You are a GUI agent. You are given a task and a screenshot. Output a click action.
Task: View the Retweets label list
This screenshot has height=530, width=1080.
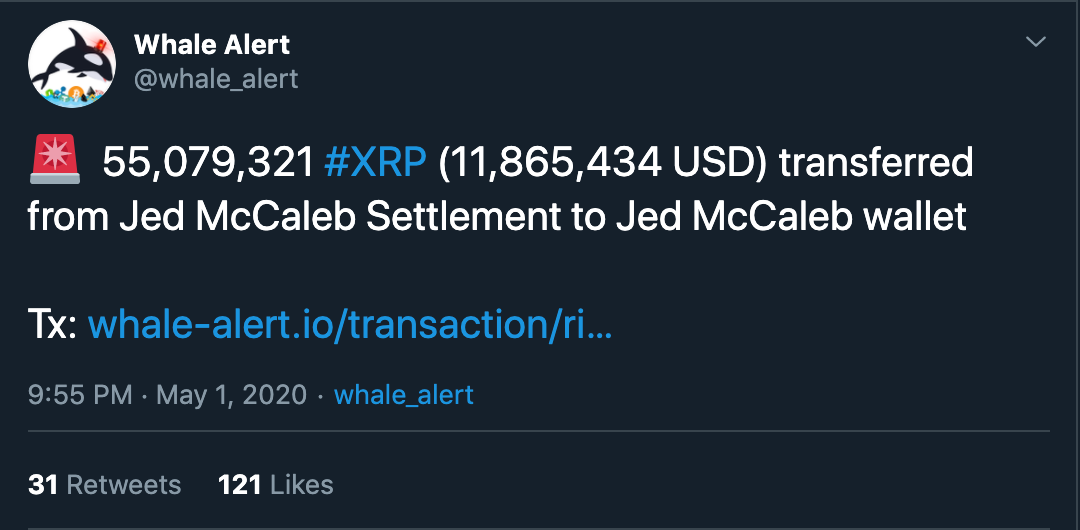(123, 485)
